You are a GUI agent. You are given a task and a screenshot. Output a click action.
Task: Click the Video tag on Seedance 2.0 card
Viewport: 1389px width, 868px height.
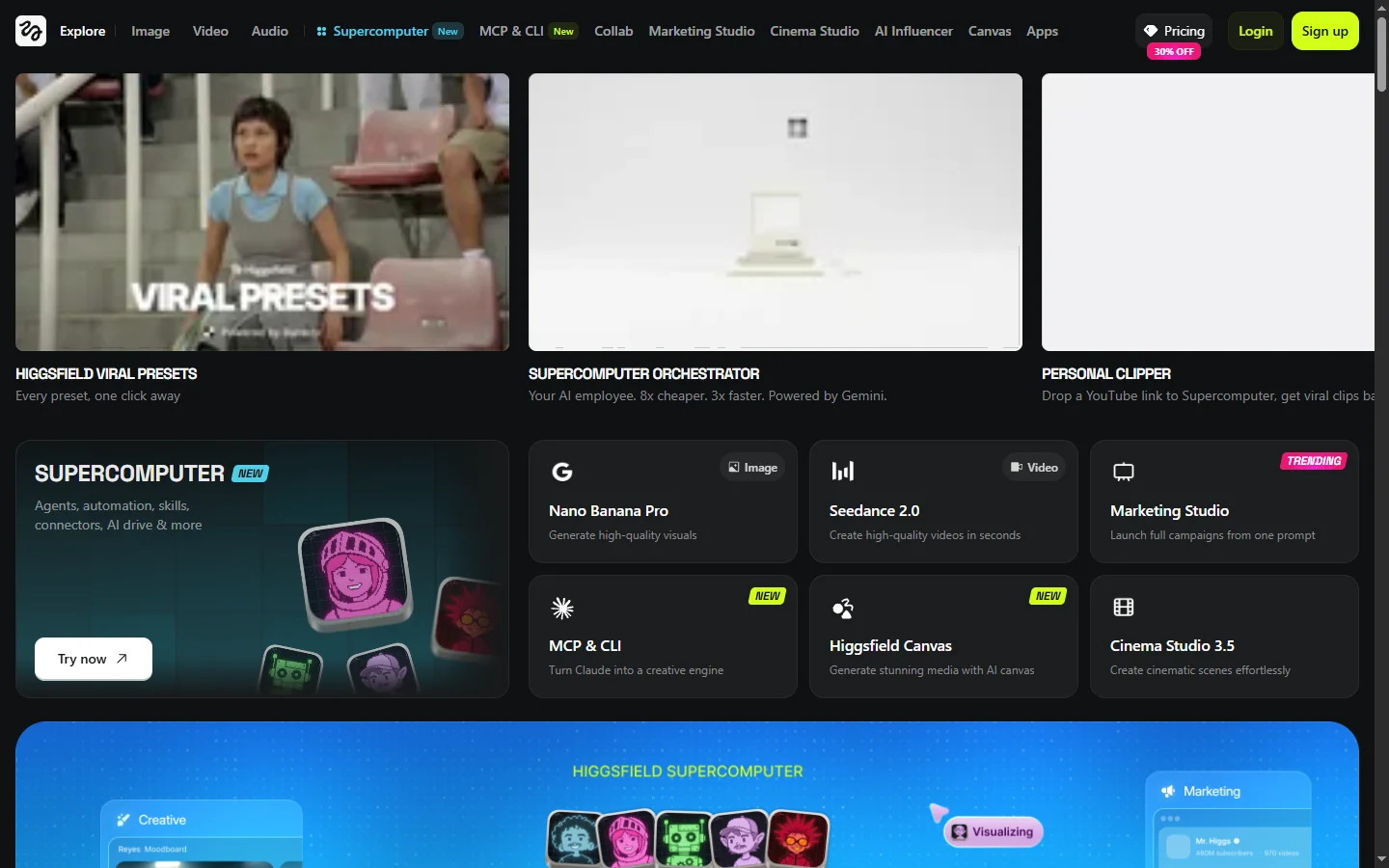click(x=1033, y=468)
